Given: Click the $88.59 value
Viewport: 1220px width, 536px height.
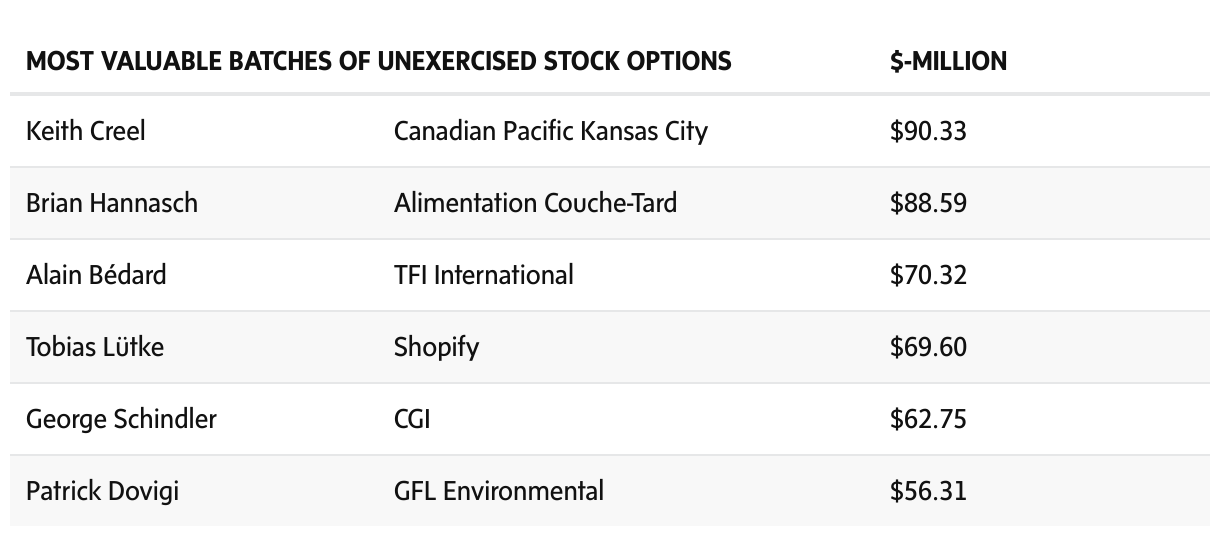Looking at the screenshot, I should (x=927, y=203).
